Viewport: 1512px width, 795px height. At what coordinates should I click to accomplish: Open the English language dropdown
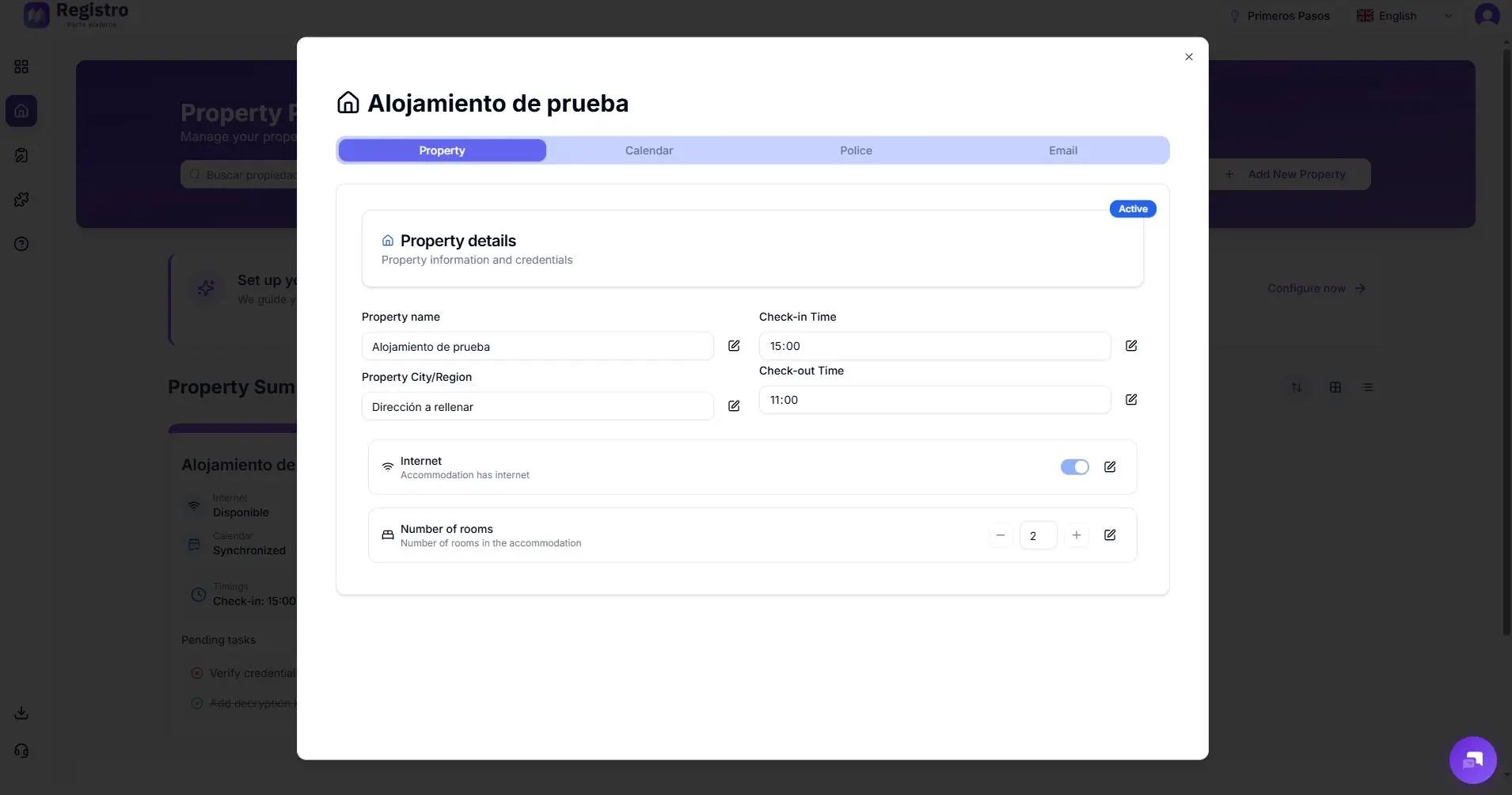(x=1403, y=15)
